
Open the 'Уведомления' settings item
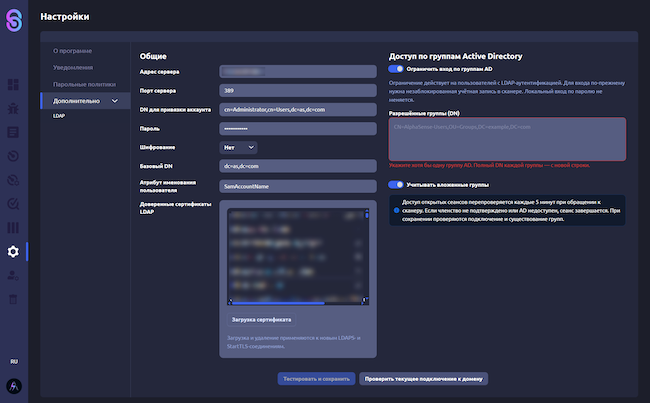pyautogui.click(x=73, y=67)
